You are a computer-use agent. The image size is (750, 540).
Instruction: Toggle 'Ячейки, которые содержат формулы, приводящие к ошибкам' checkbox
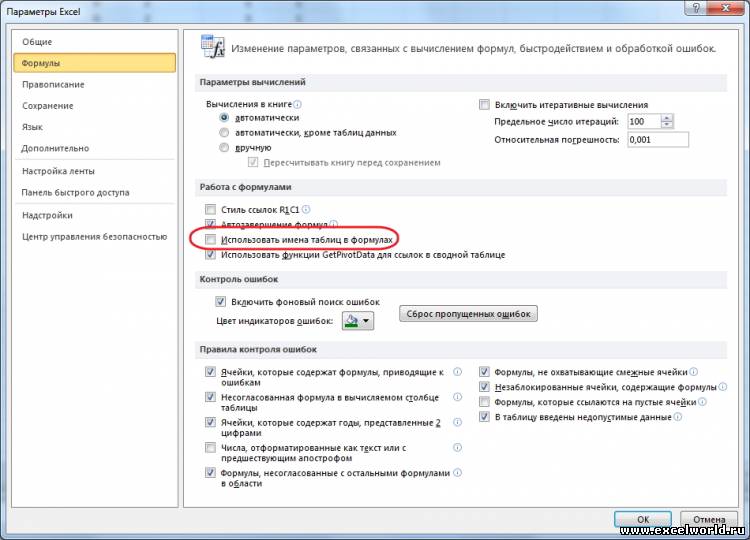(210, 372)
